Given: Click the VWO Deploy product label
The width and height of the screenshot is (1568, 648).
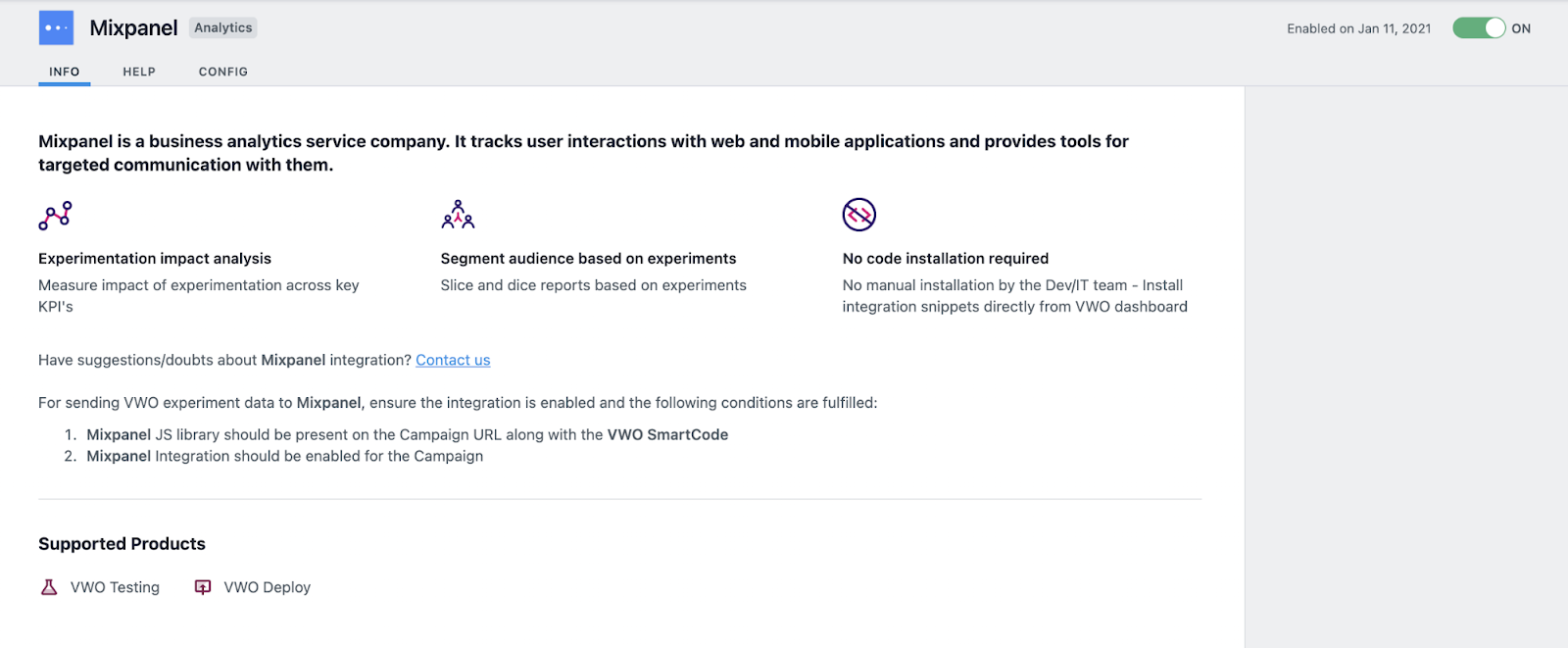Looking at the screenshot, I should point(267,587).
